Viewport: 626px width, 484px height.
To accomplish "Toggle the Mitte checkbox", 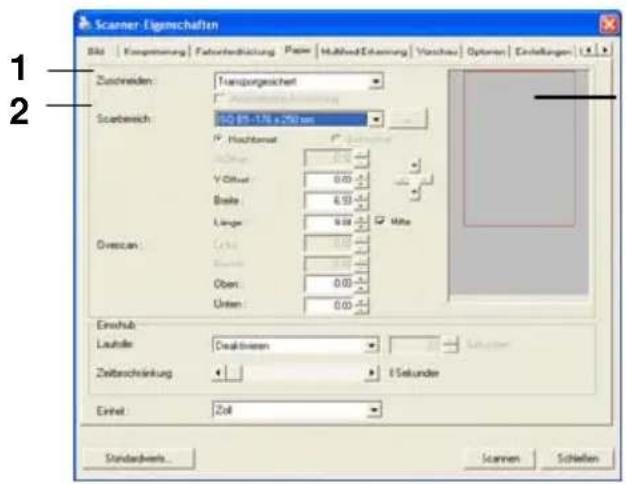I will [x=380, y=220].
